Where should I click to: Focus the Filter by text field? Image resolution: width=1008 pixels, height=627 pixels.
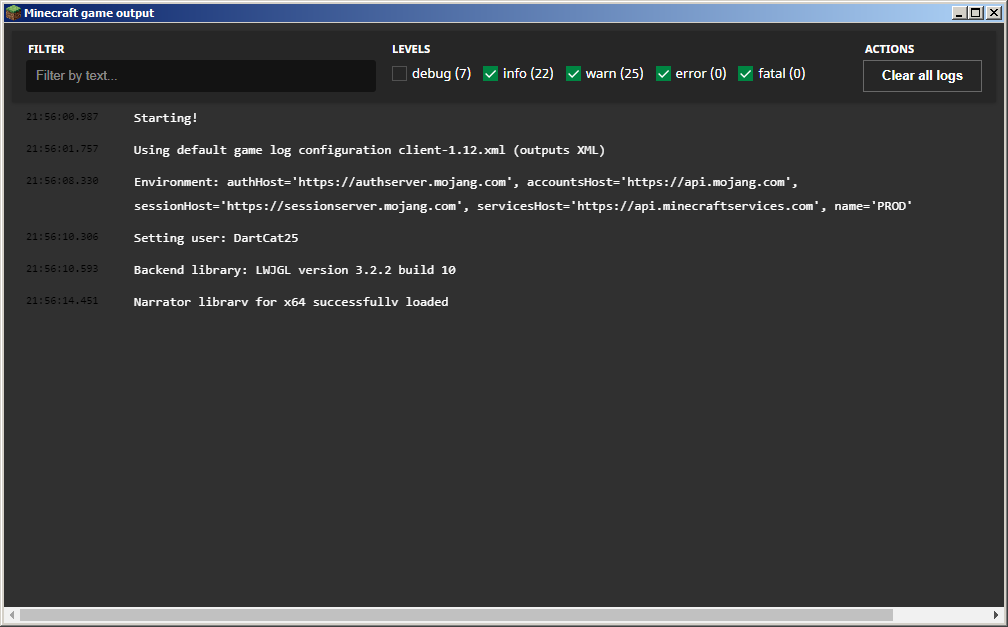[x=201, y=76]
